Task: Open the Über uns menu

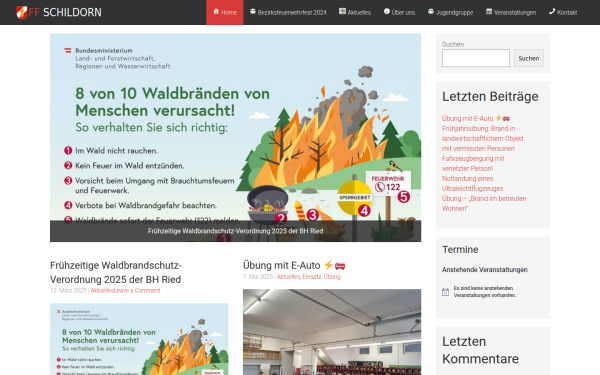Action: (399, 12)
